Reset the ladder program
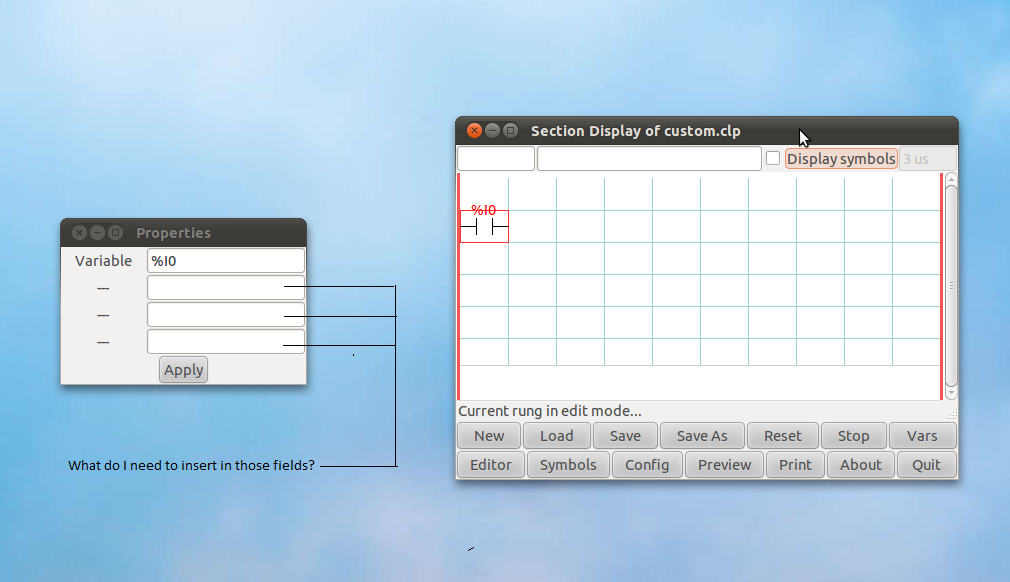This screenshot has width=1010, height=582. [x=783, y=436]
